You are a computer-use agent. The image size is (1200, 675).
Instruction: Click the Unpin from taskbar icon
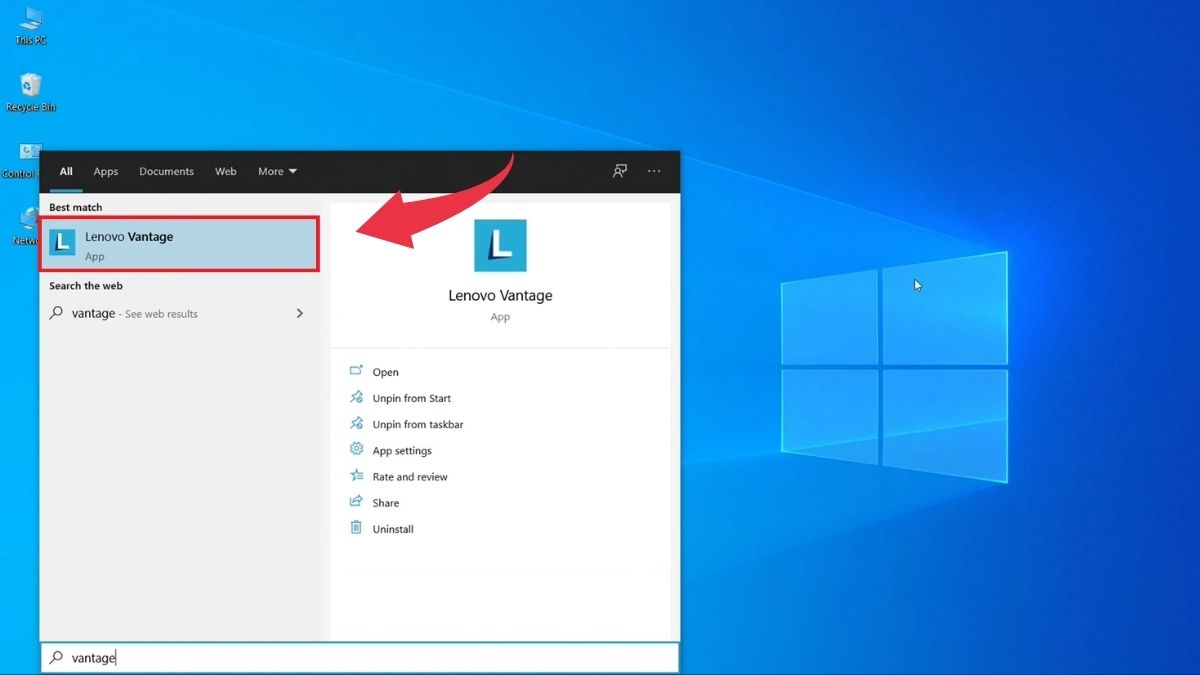356,423
